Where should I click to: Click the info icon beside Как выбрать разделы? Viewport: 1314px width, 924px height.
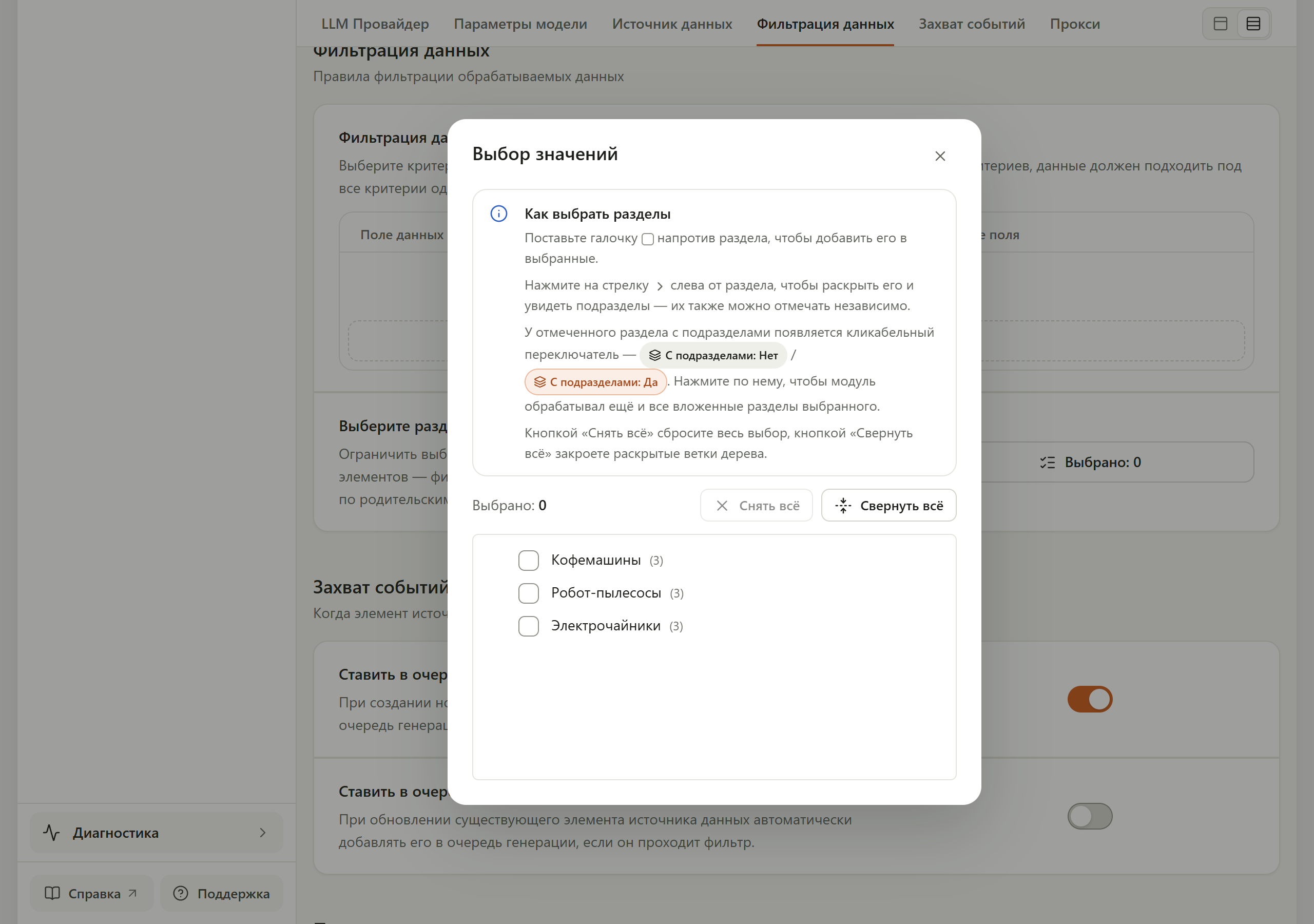click(x=498, y=214)
